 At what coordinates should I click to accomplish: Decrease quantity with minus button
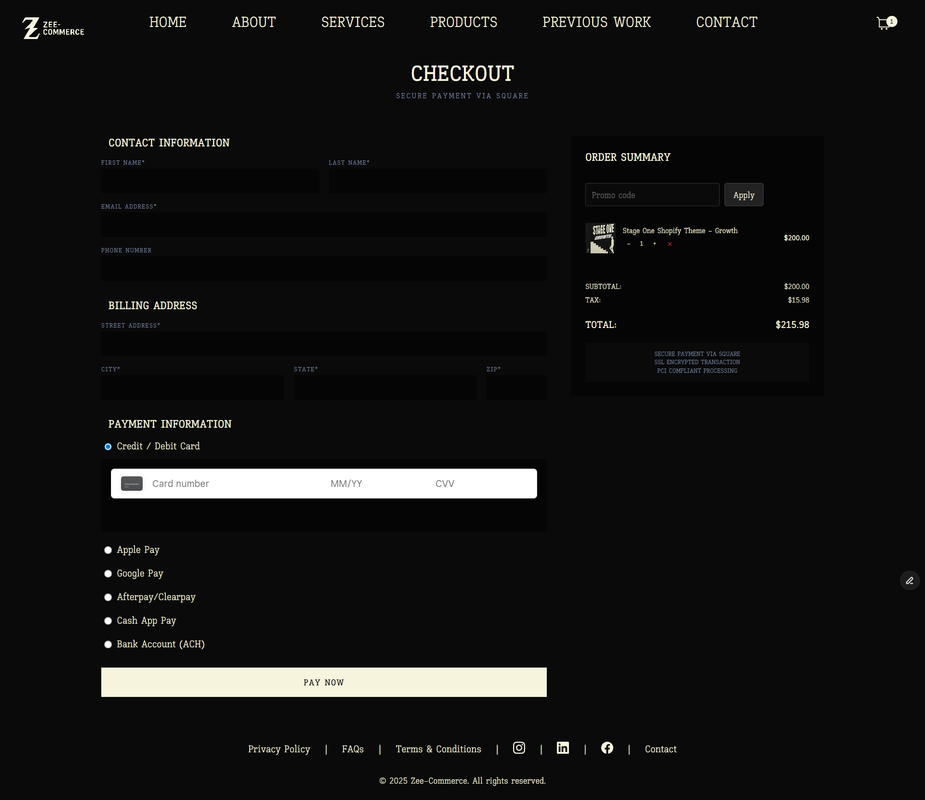click(629, 244)
